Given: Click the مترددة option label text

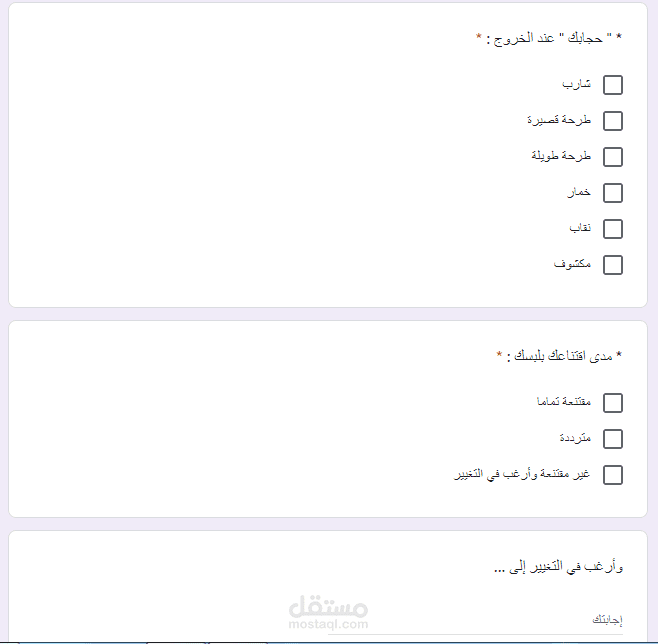Looking at the screenshot, I should pyautogui.click(x=575, y=439).
